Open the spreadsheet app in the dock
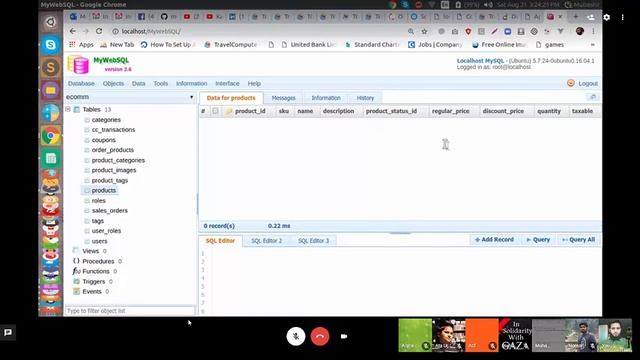 51,158
